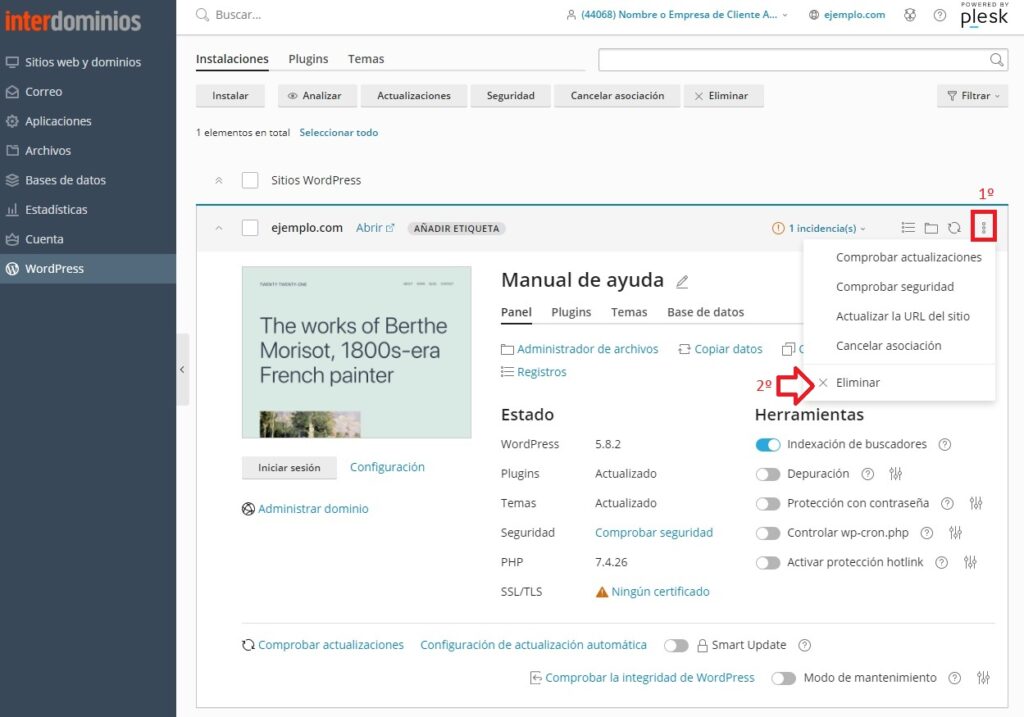Screen dimensions: 1024x717
Task: Toggle Modo de mantenimiento switch
Action: pyautogui.click(x=784, y=678)
